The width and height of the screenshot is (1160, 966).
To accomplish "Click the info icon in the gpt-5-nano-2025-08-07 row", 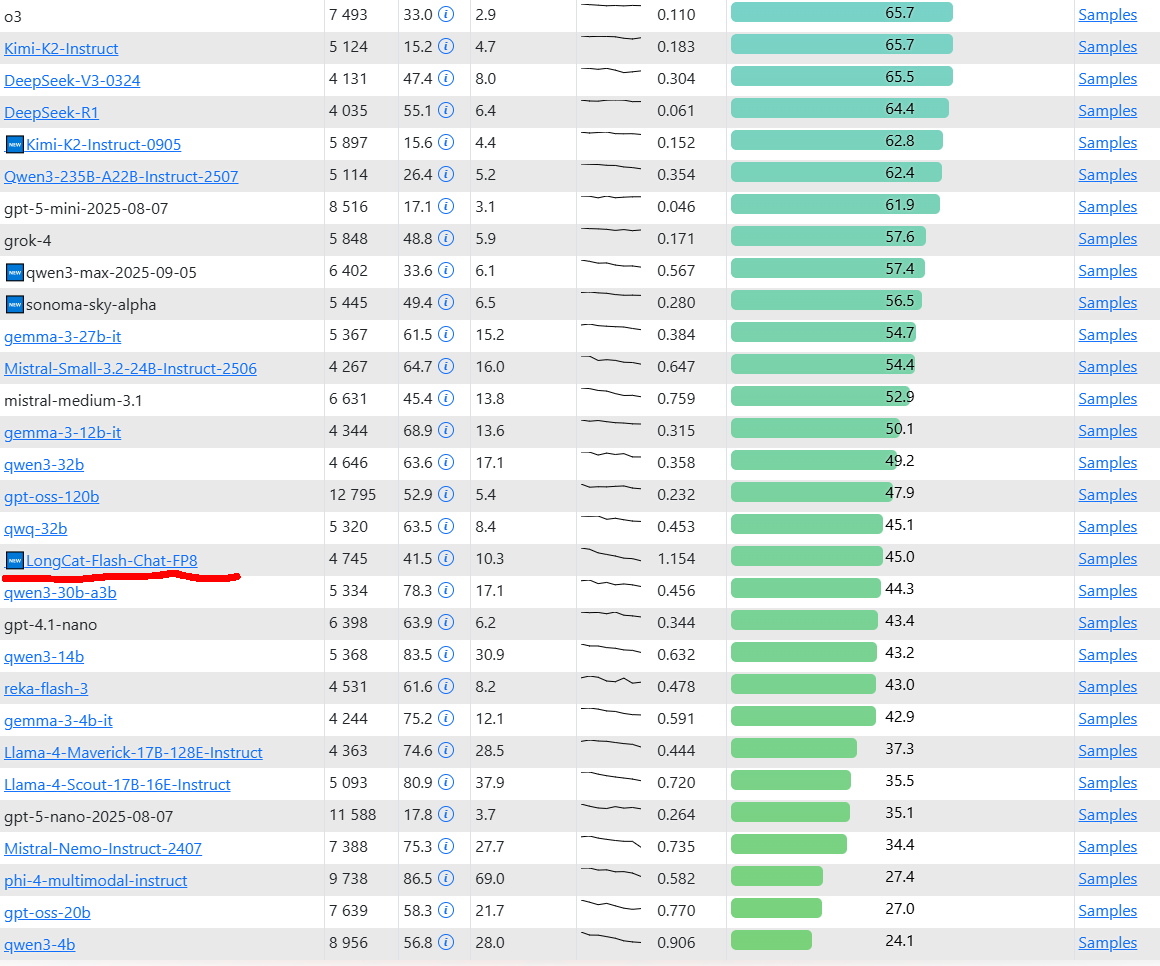I will (x=445, y=814).
